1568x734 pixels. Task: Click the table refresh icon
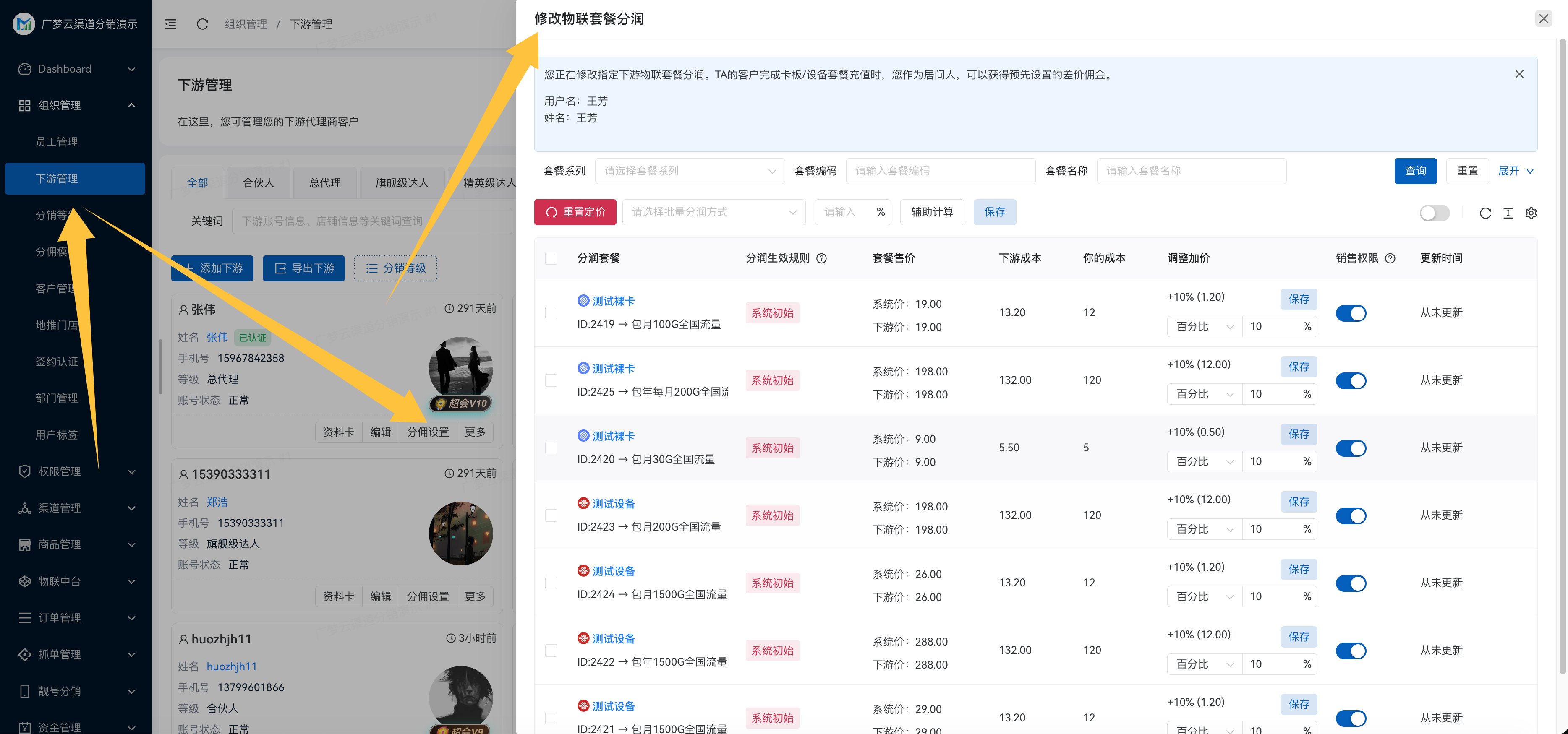click(x=1484, y=213)
